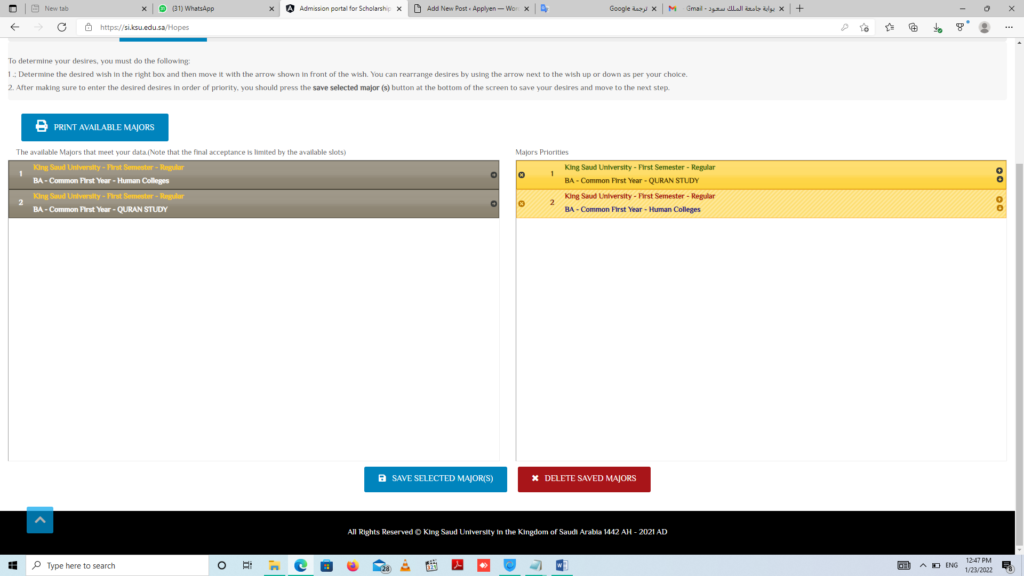Viewport: 1024px width, 576px height.
Task: Switch to the WhatsApp tab
Action: tap(216, 8)
